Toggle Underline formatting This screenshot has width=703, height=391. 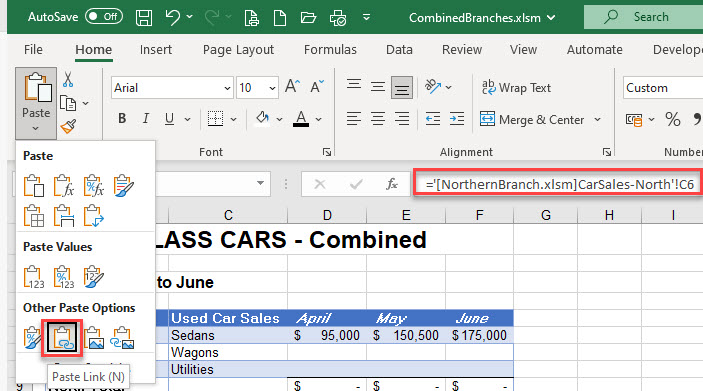coord(169,118)
